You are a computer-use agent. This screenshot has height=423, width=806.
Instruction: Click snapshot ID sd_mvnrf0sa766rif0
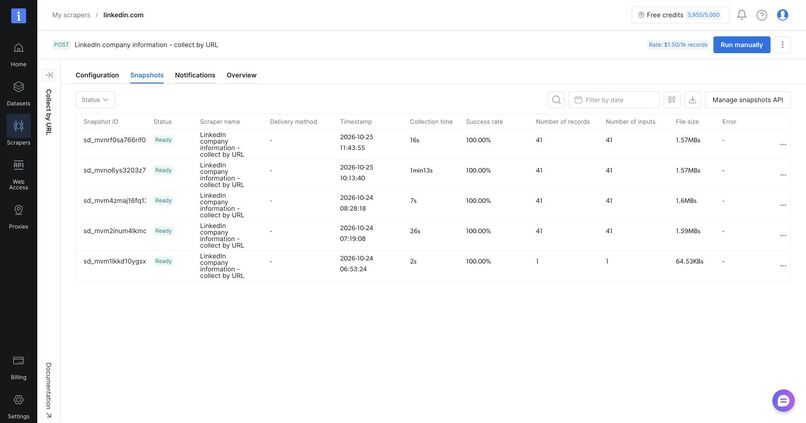click(x=115, y=140)
